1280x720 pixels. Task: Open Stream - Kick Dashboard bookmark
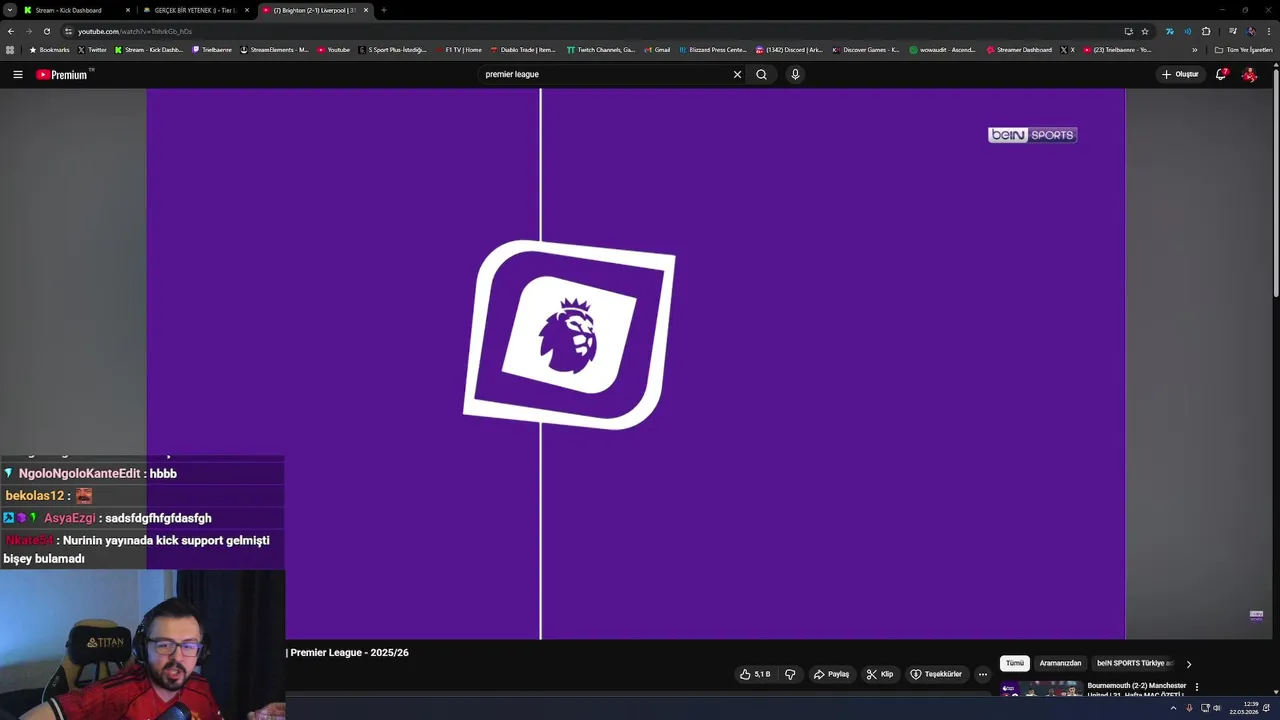coord(149,50)
